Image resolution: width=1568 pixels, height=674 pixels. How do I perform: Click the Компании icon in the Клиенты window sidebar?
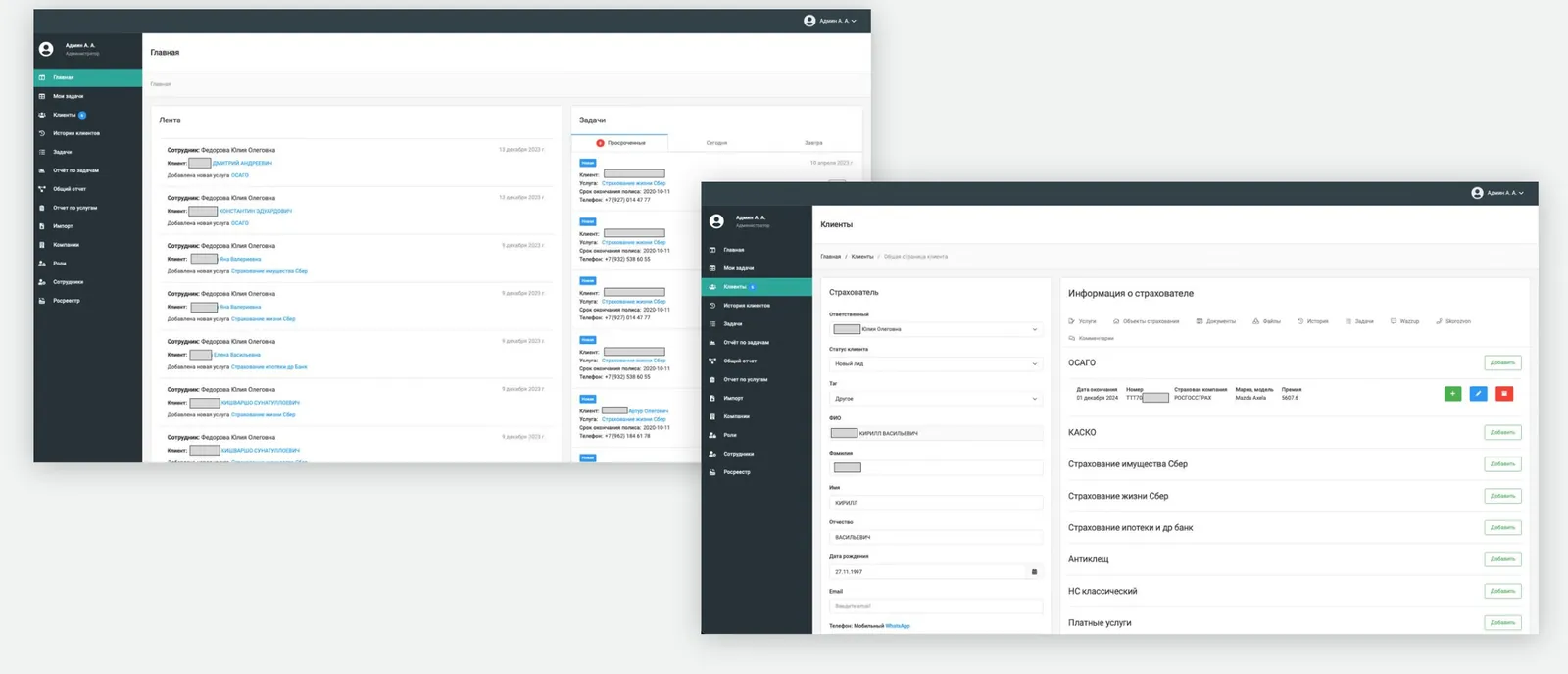coord(712,416)
